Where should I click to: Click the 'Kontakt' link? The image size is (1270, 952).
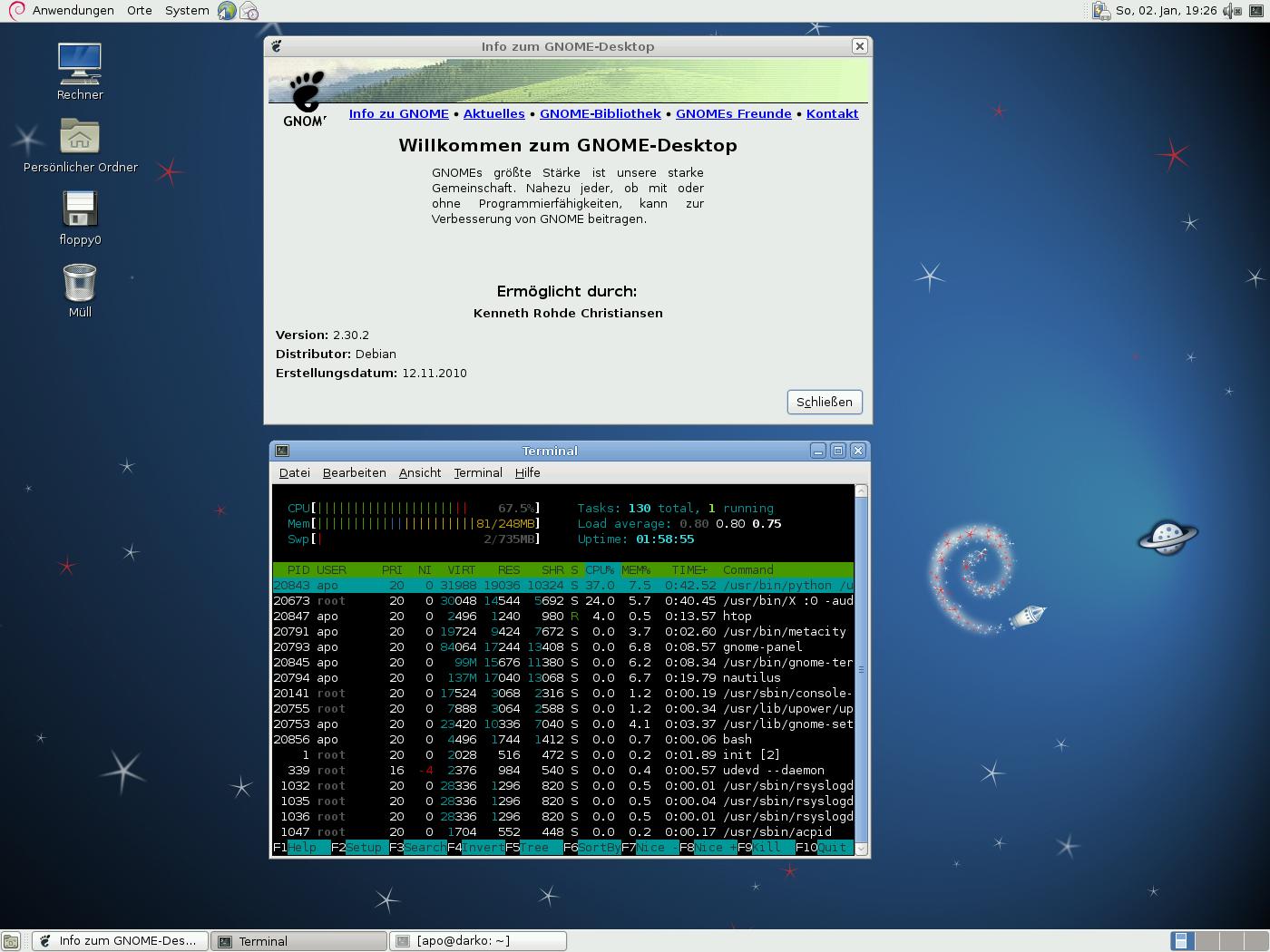pyautogui.click(x=833, y=113)
